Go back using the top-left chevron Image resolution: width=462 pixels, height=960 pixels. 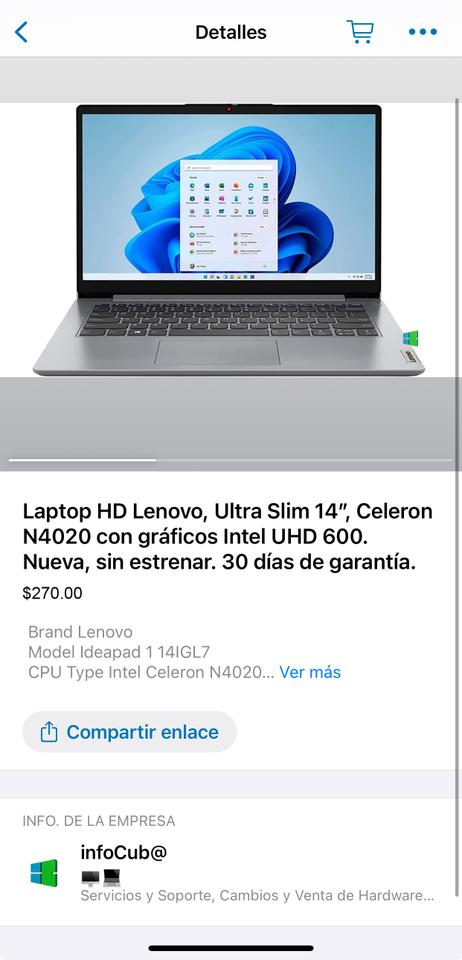[21, 32]
